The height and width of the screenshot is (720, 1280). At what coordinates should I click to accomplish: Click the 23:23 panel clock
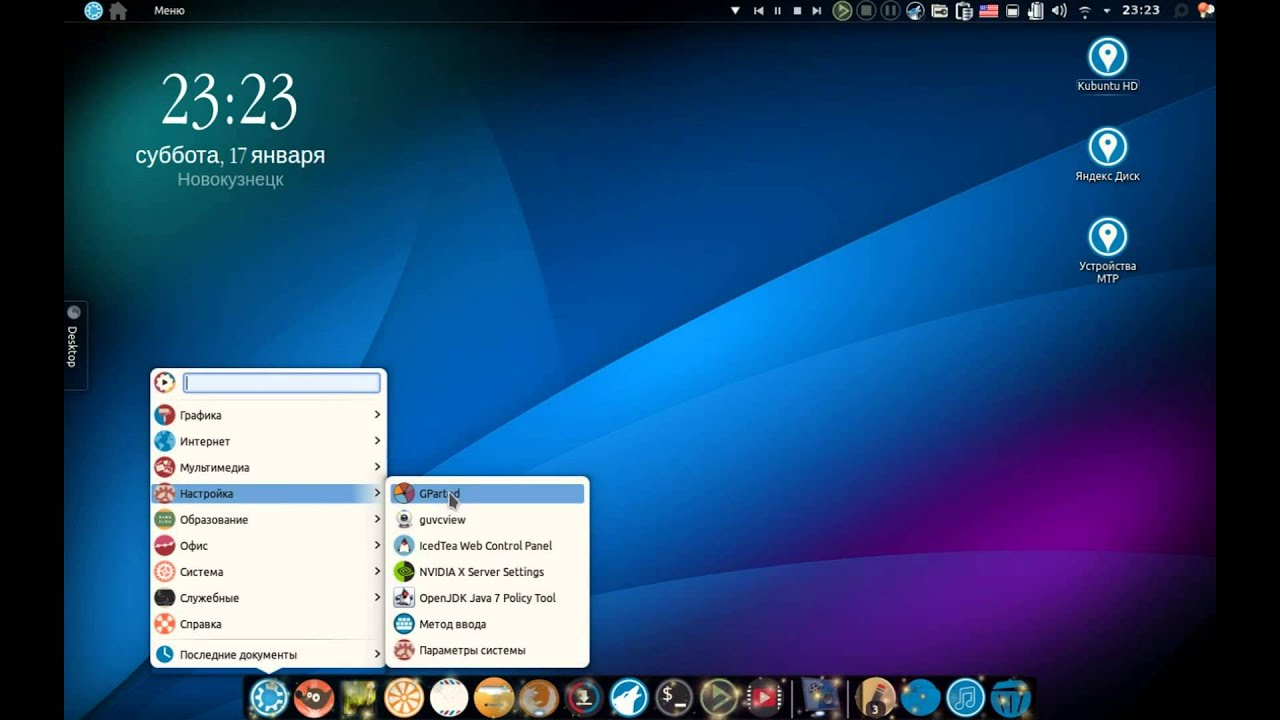click(x=1140, y=10)
